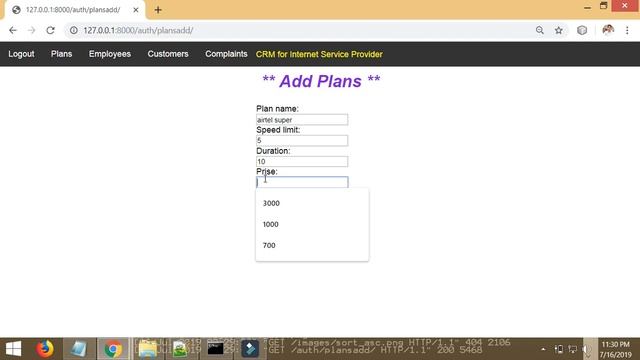640x360 pixels.
Task: Open the Customers page
Action: tap(168, 54)
